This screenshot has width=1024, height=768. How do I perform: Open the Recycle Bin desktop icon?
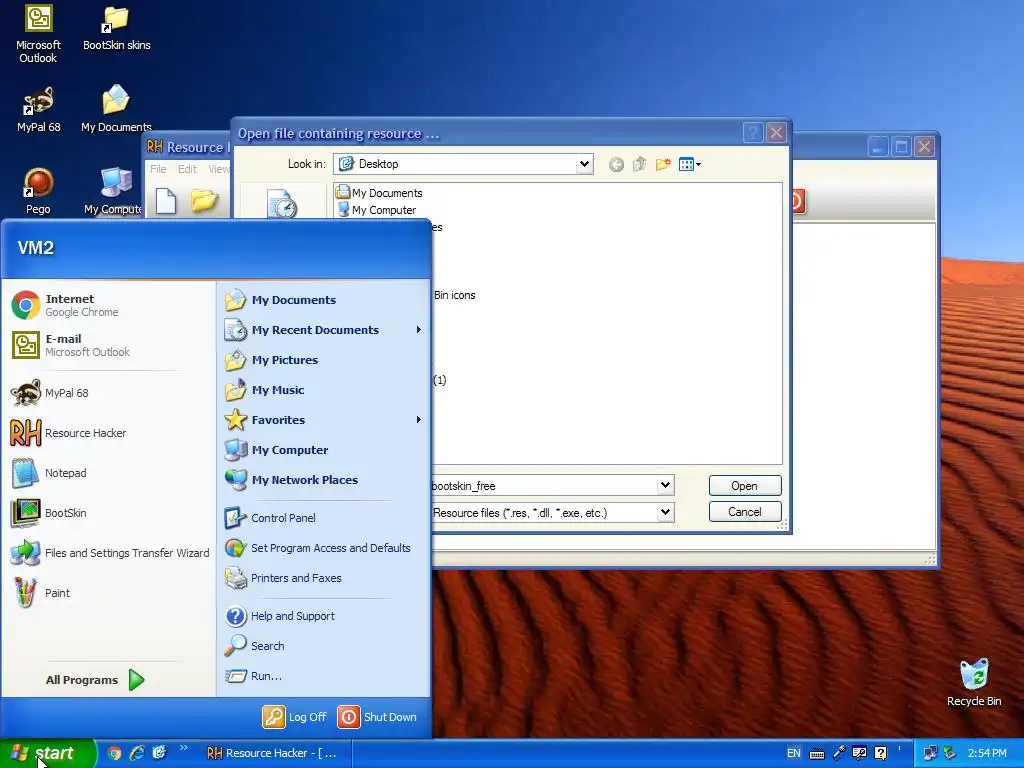coord(974,682)
